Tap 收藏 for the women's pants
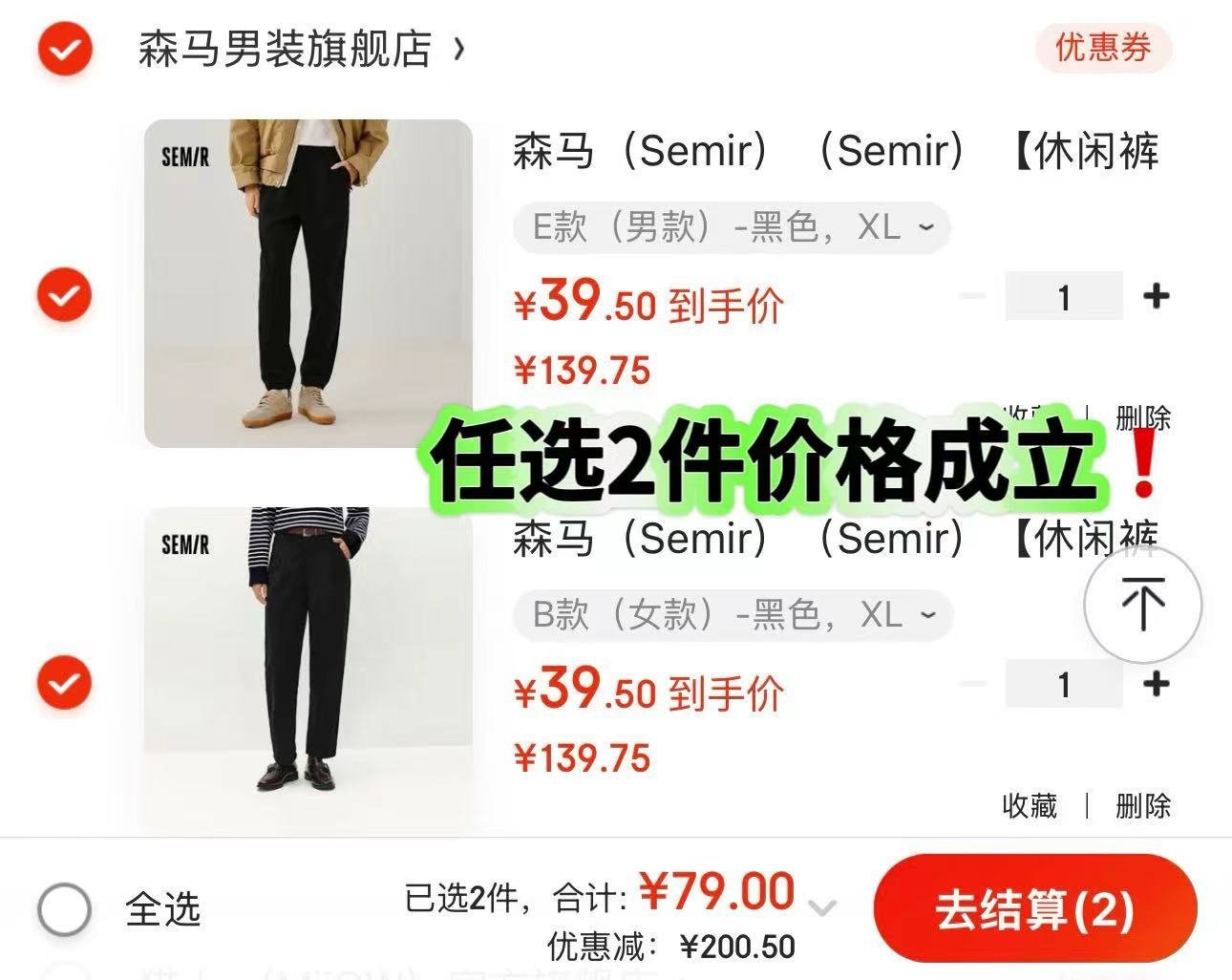Screen dimensions: 1232x980 tap(1030, 806)
